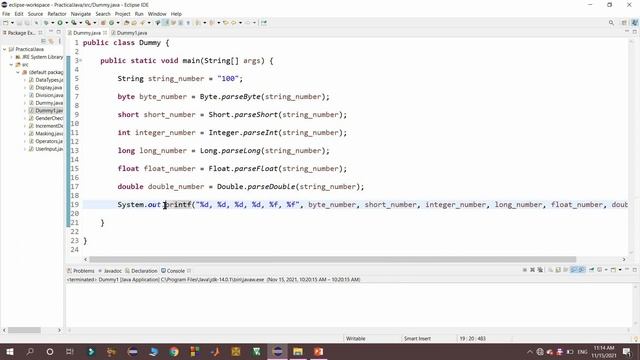Open the Run menu

point(139,14)
